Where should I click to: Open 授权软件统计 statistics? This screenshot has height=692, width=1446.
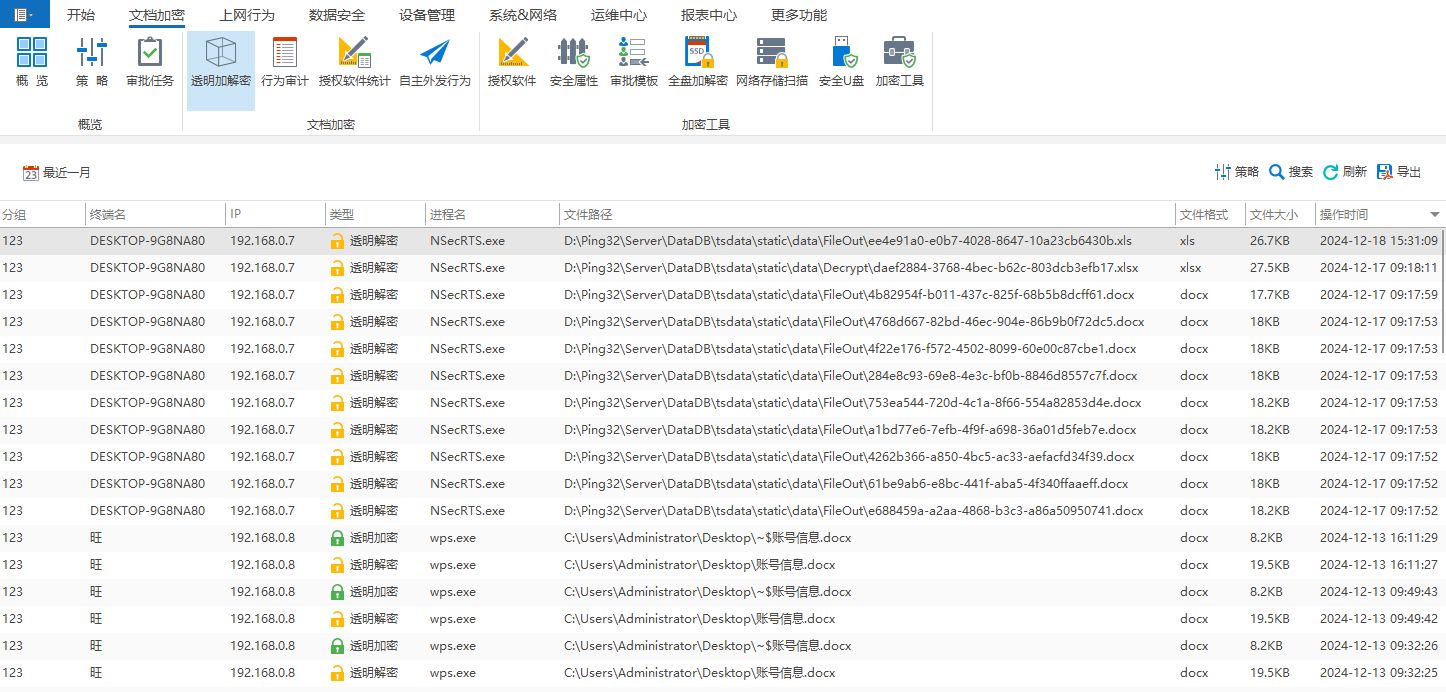(x=354, y=62)
